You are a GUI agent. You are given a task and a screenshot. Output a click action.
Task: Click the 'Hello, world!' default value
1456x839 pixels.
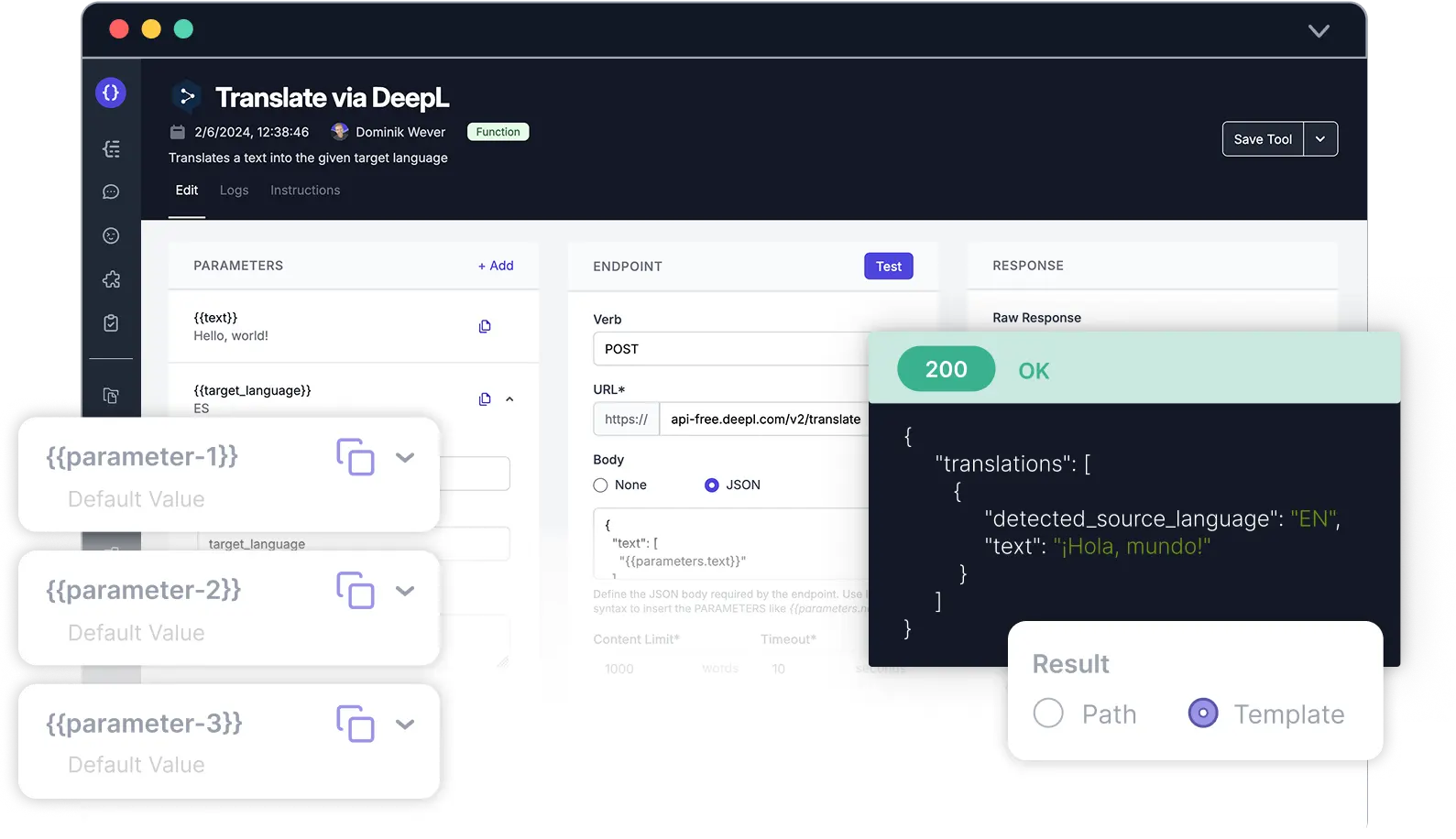coord(231,336)
